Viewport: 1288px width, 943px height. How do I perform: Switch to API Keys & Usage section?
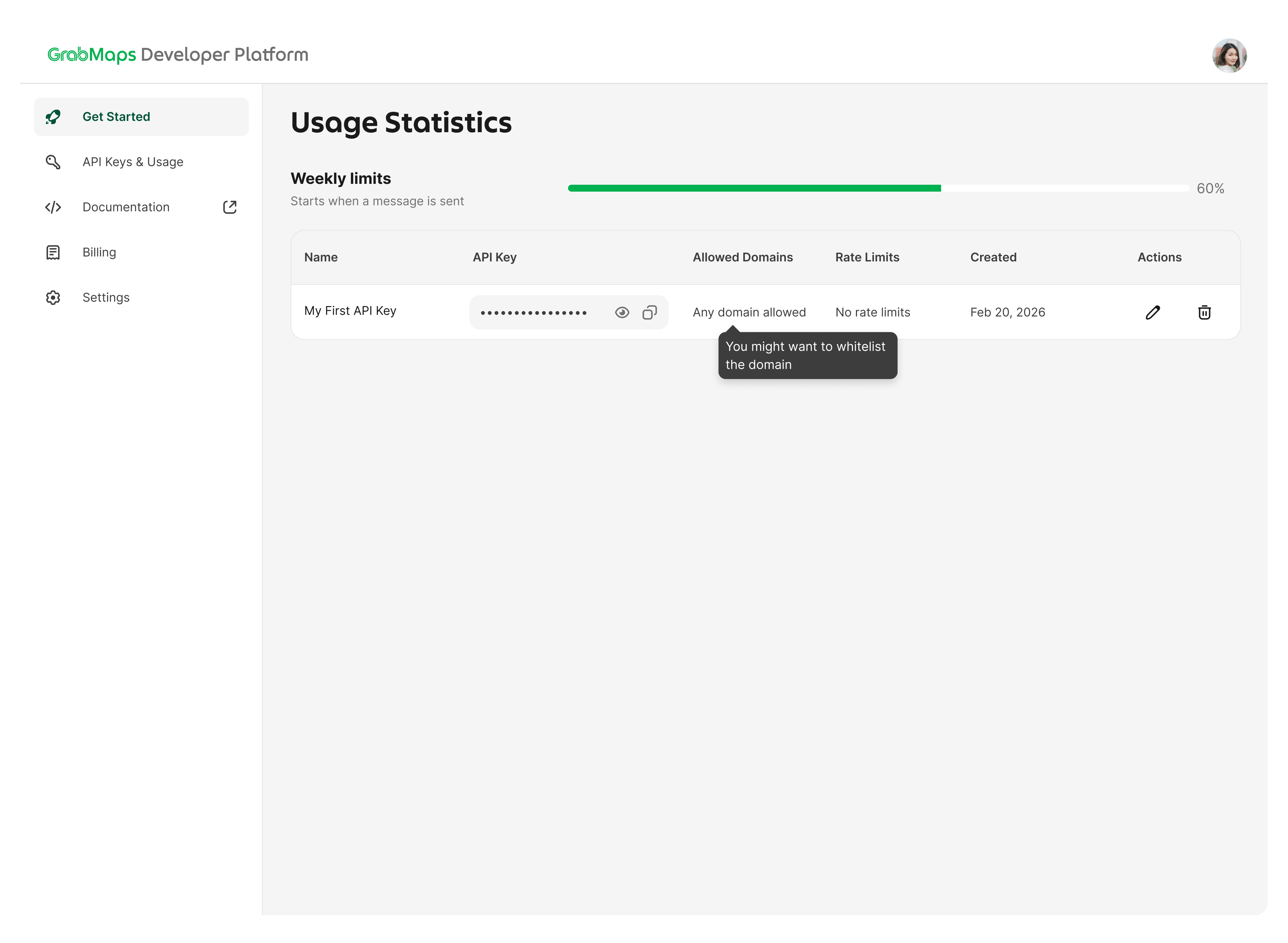(x=133, y=161)
